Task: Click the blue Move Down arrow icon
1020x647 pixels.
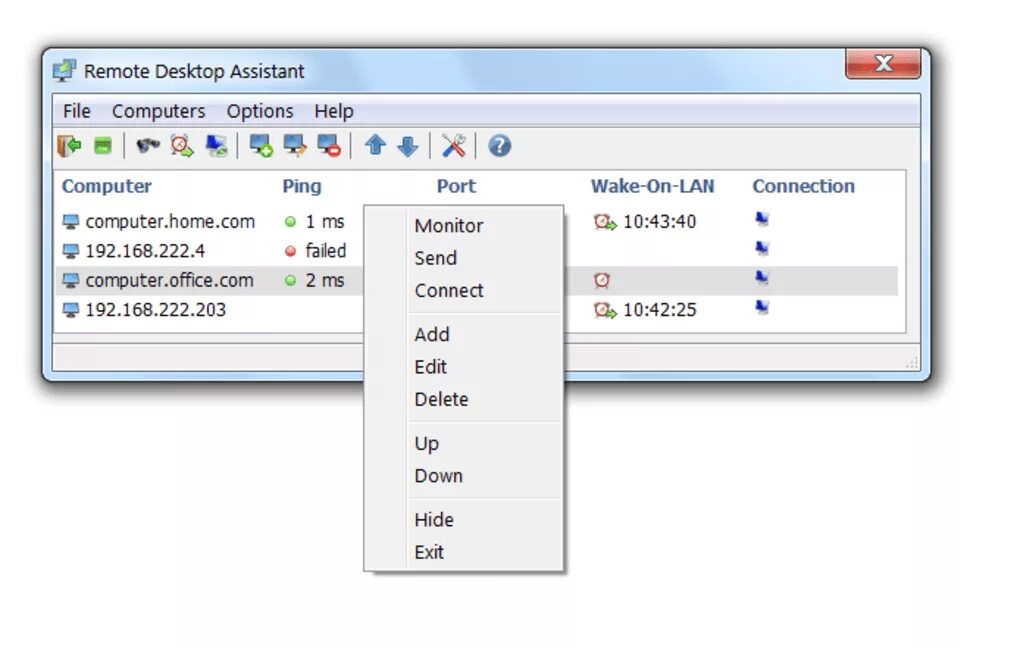Action: 408,146
